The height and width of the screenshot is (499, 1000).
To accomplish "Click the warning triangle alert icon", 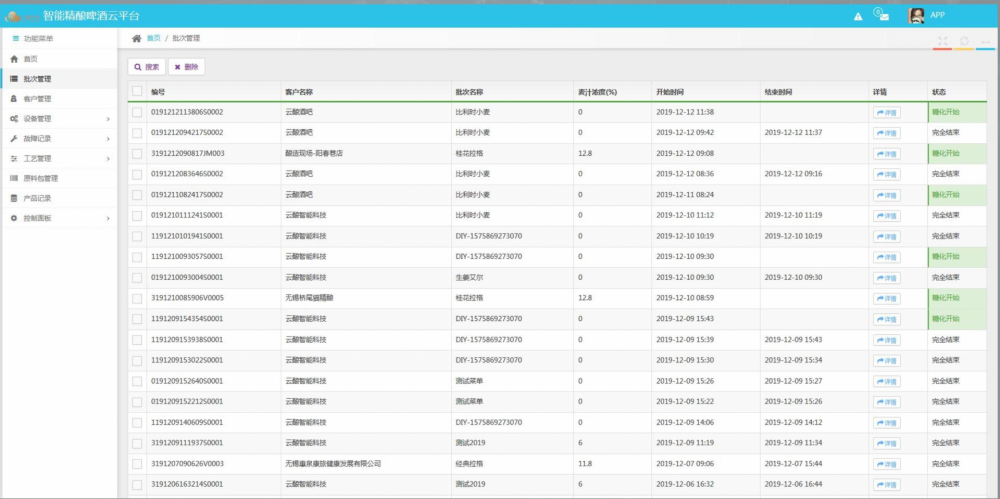I will tap(858, 17).
